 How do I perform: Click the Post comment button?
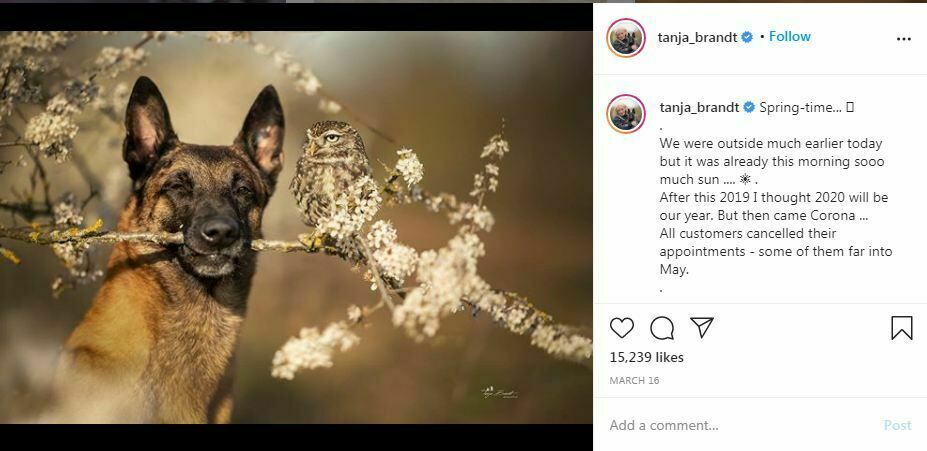point(897,425)
